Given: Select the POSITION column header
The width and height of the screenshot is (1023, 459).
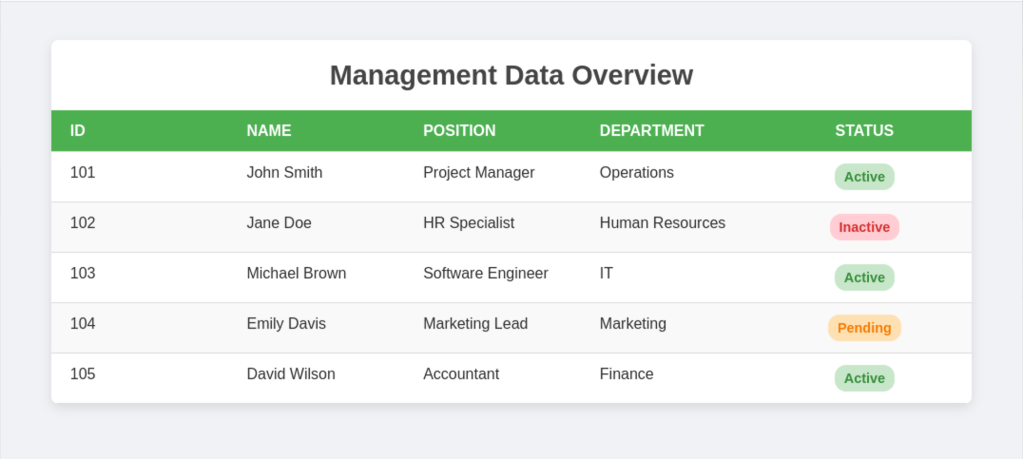Looking at the screenshot, I should (459, 131).
